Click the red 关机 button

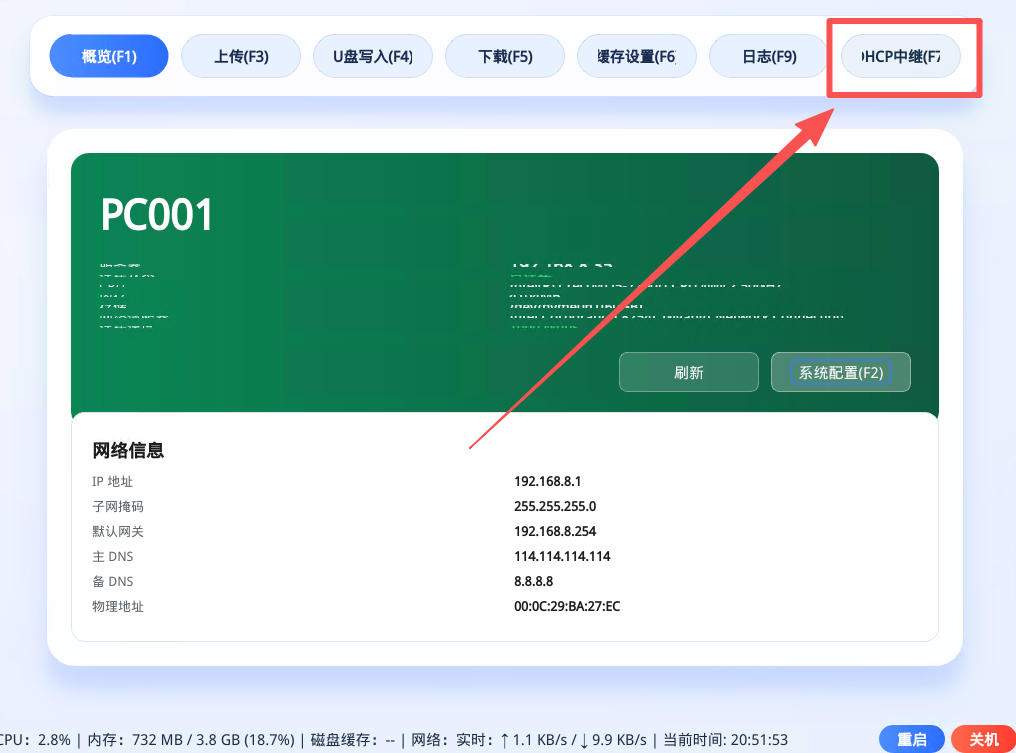(983, 739)
